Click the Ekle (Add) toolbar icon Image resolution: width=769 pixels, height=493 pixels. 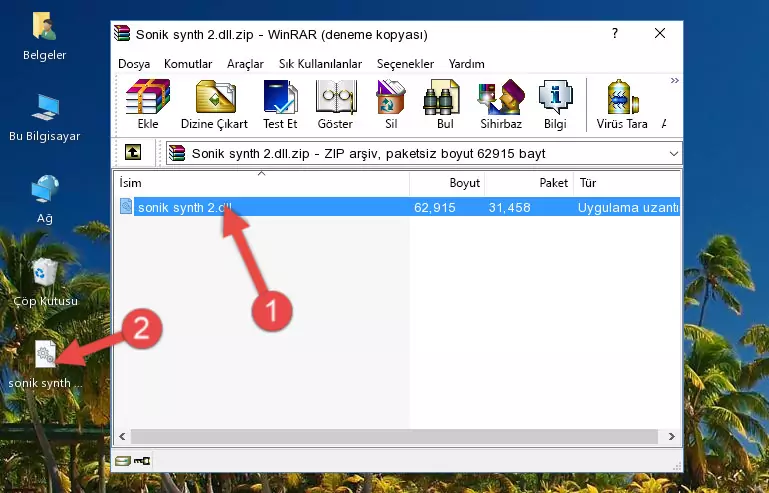click(x=148, y=104)
